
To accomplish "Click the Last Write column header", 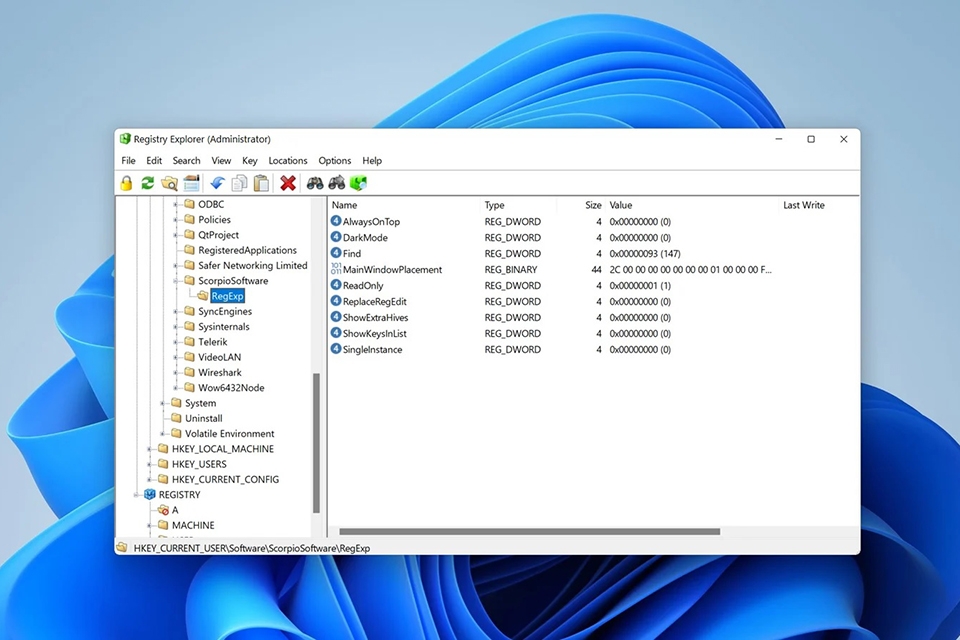I will tap(804, 205).
